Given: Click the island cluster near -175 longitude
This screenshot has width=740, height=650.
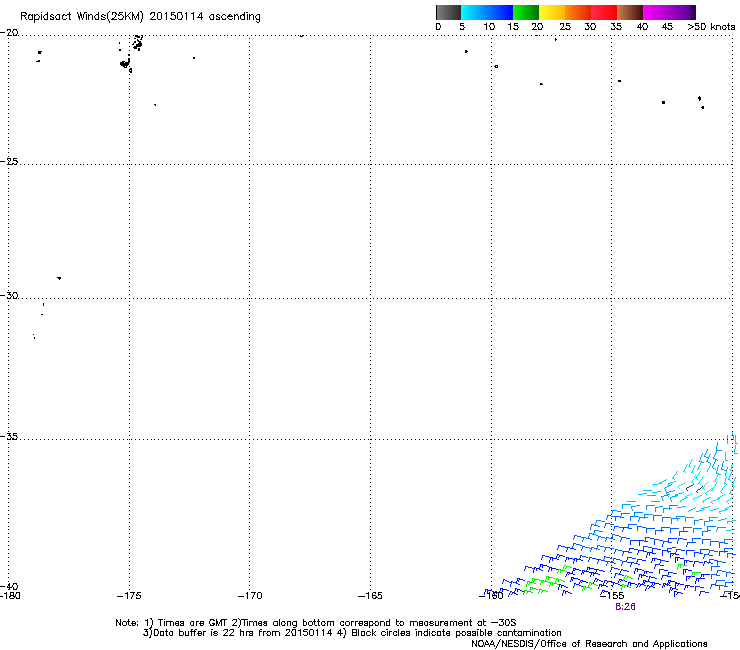Looking at the screenshot, I should click(x=131, y=53).
